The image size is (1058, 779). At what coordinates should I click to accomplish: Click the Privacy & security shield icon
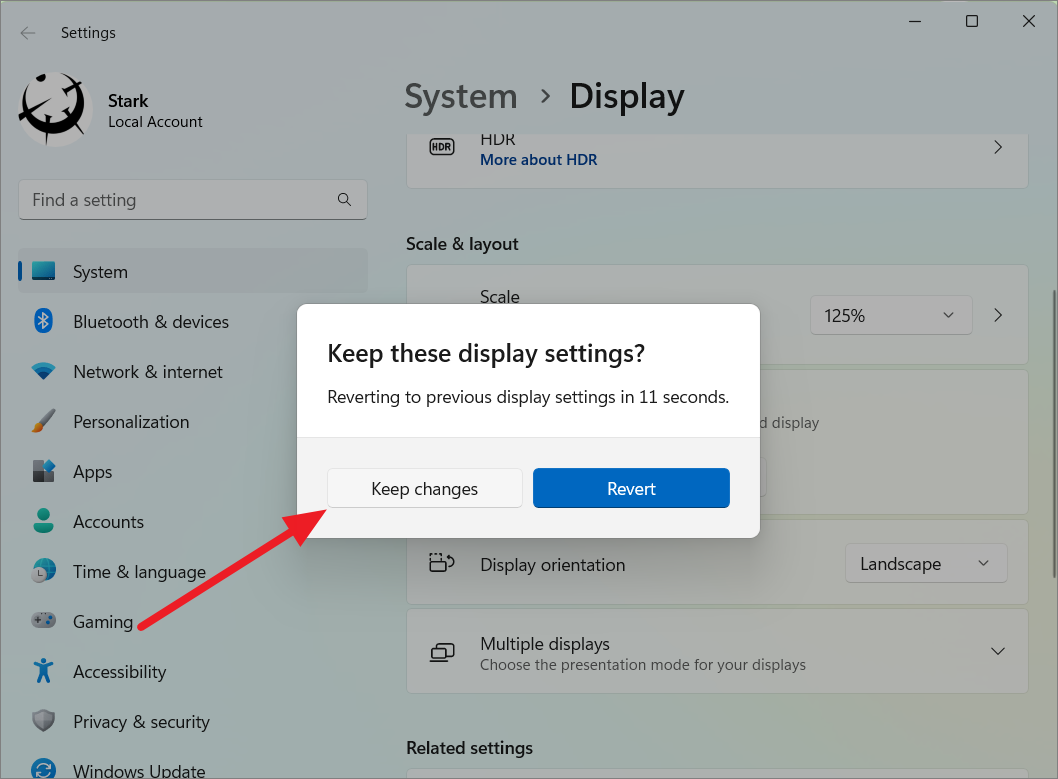44,721
